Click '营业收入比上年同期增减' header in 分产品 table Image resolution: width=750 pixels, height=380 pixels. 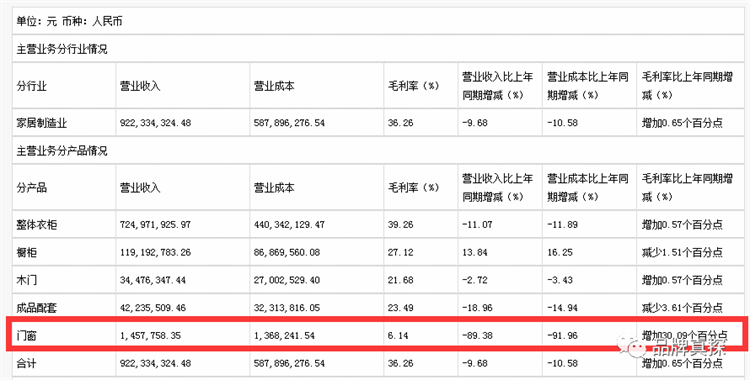[497, 188]
